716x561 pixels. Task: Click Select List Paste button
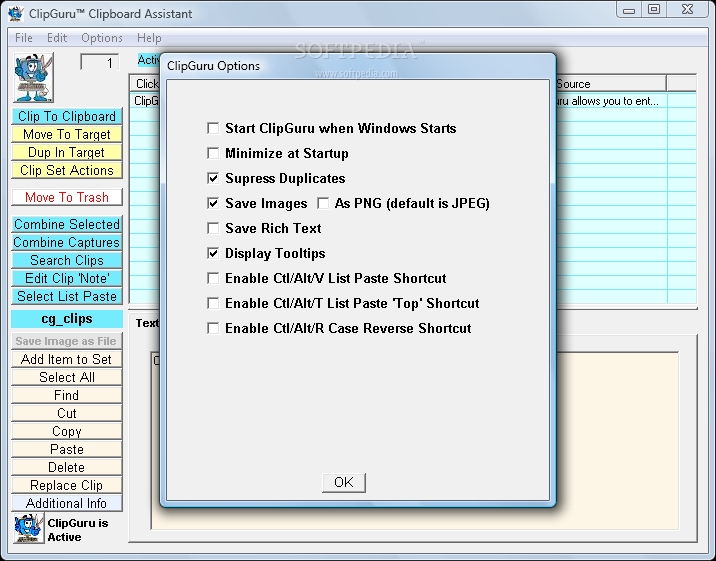coord(67,296)
